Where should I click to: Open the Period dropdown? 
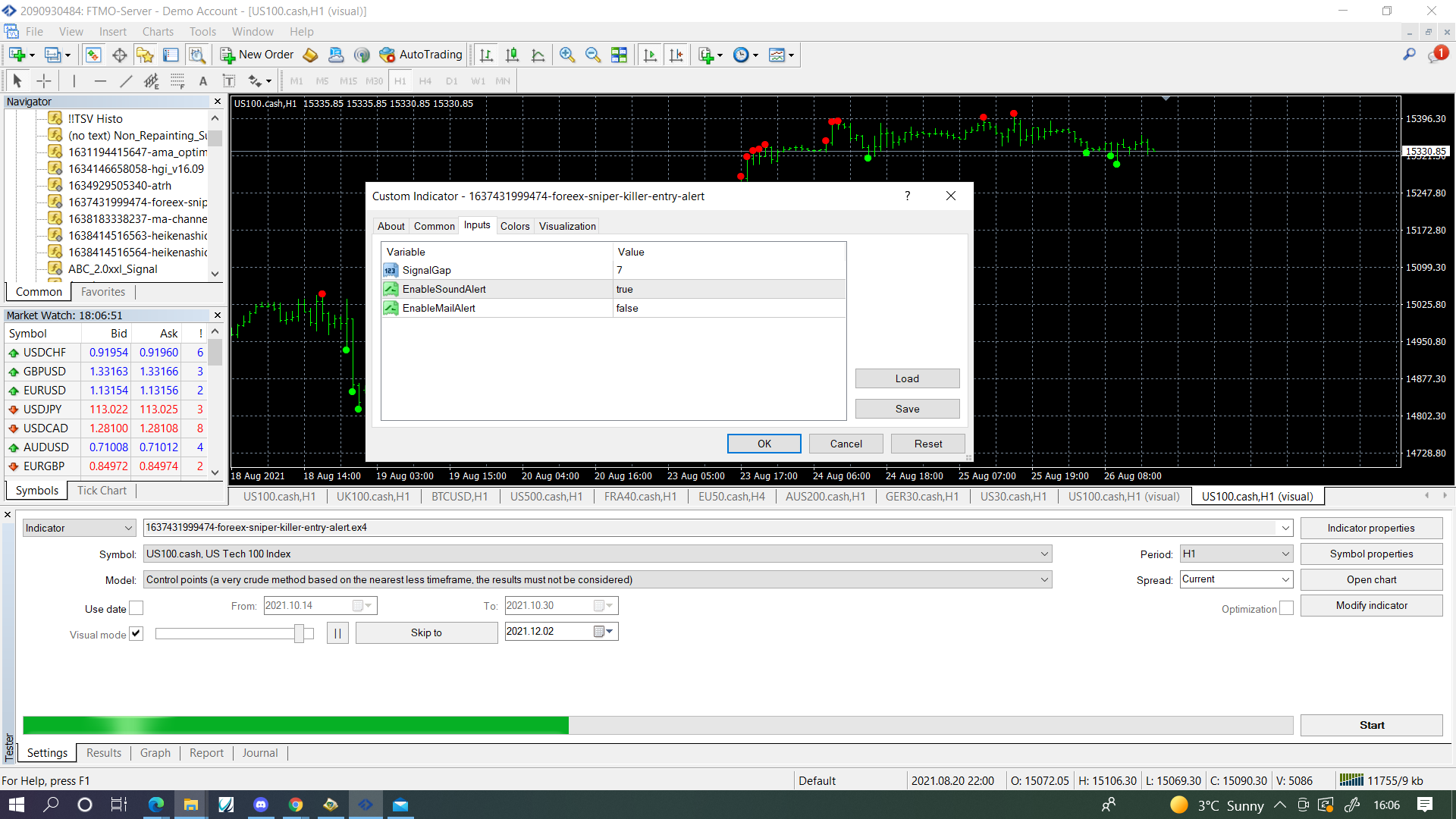tap(1236, 554)
